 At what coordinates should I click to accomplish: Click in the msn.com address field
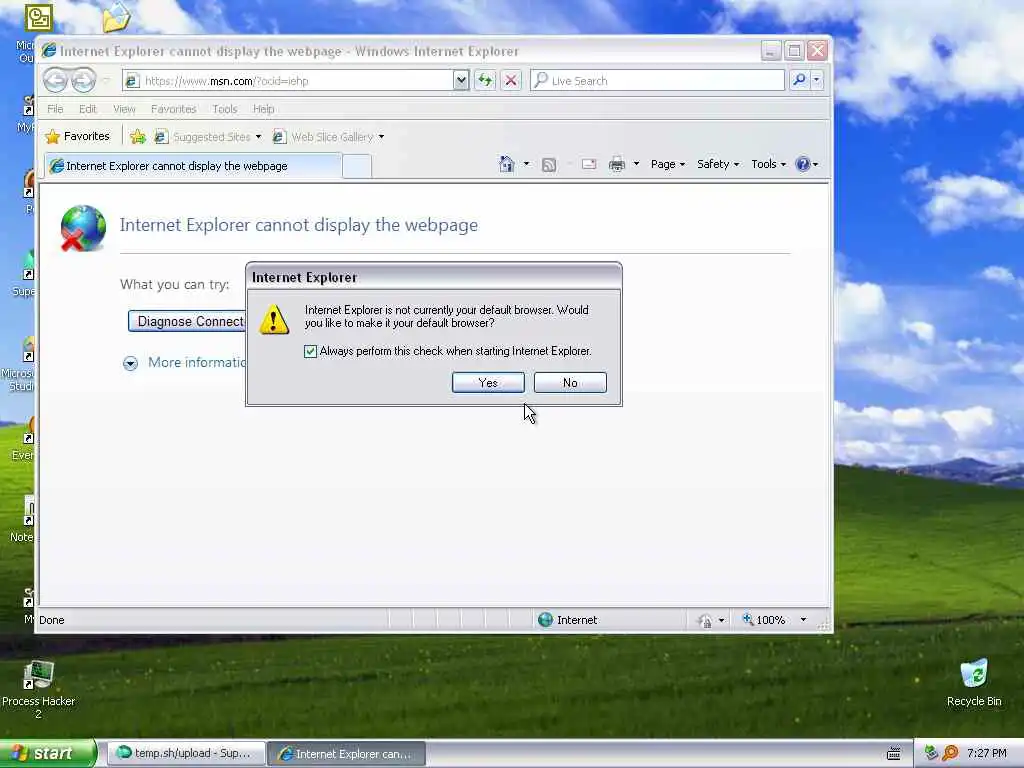pyautogui.click(x=287, y=80)
